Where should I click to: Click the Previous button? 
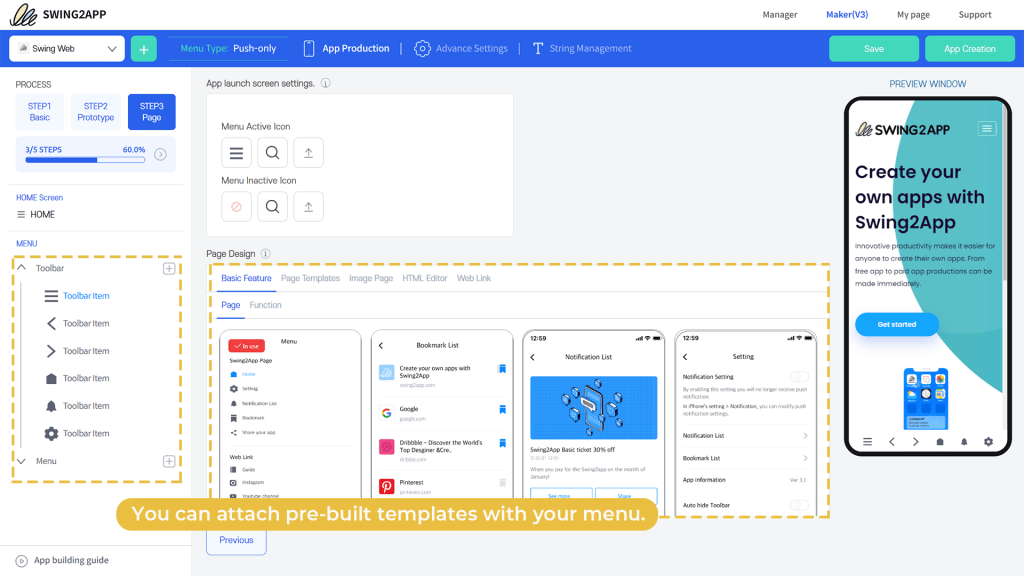(236, 541)
